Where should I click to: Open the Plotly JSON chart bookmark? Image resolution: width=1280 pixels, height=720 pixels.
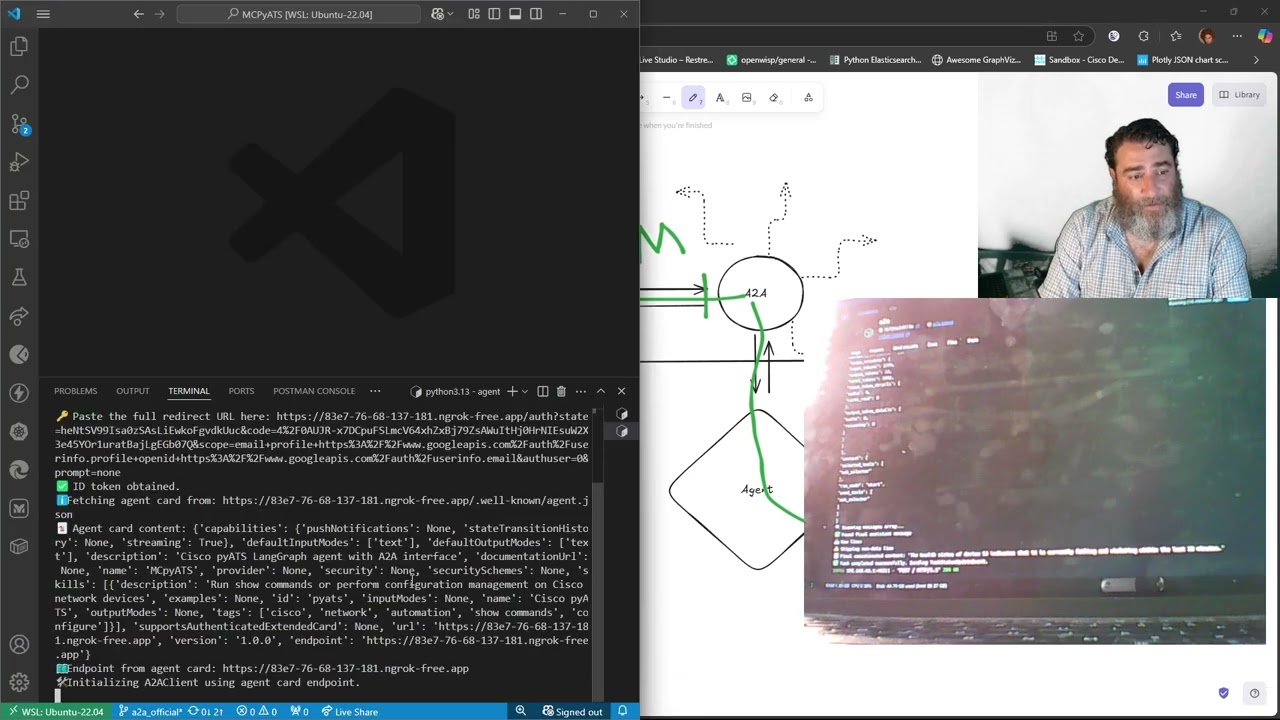click(x=1181, y=60)
